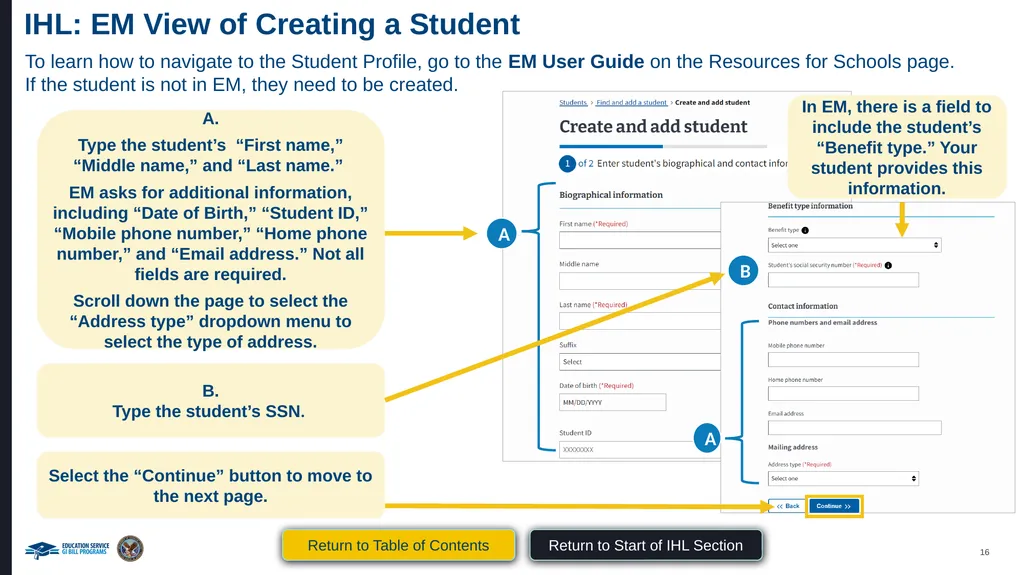The width and height of the screenshot is (1024, 575).
Task: Click the Back button in the form
Action: [x=788, y=506]
